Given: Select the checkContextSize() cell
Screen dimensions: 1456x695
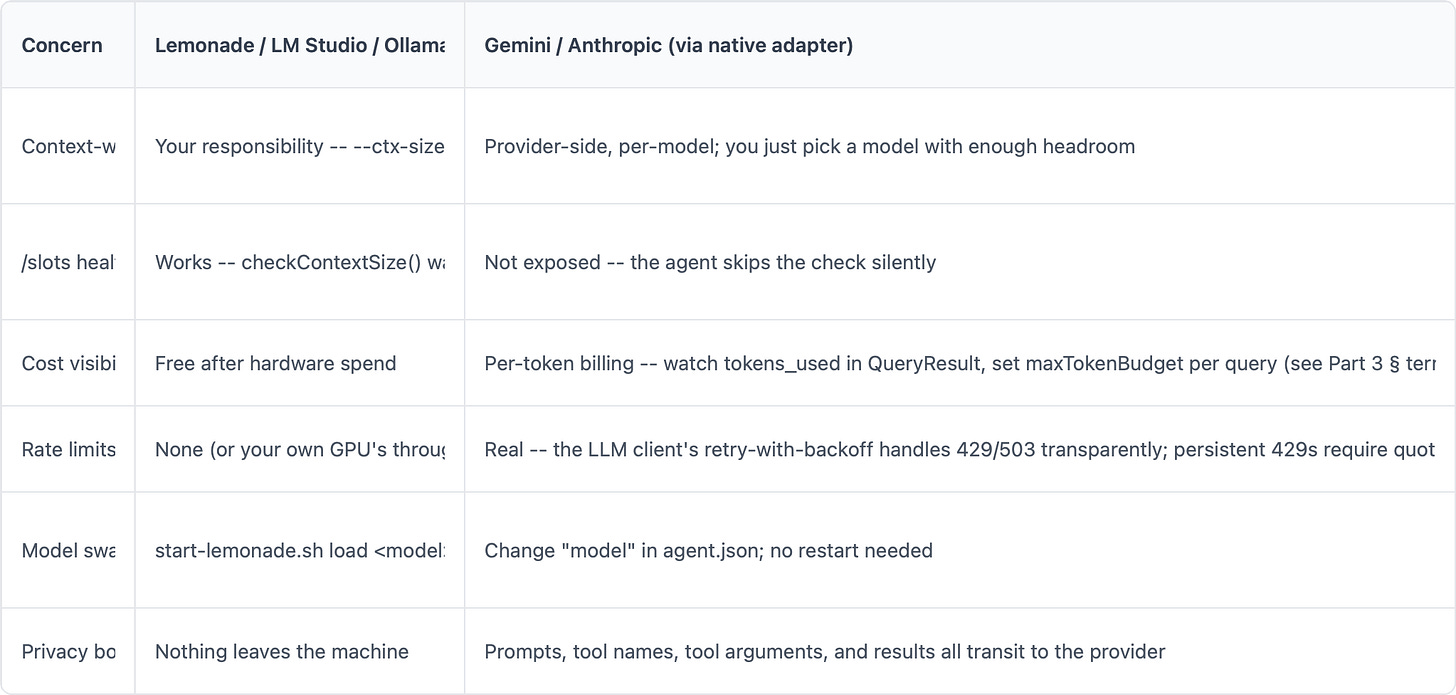Looking at the screenshot, I should click(300, 262).
